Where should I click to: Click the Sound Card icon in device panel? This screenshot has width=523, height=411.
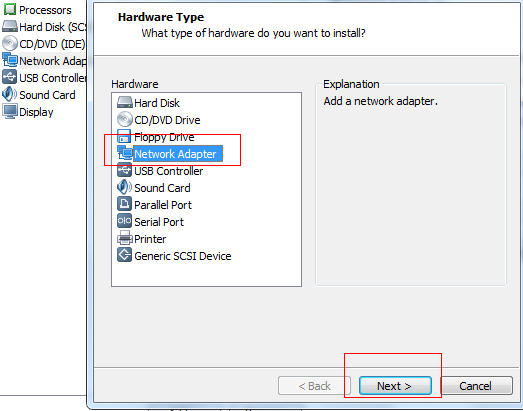9,94
